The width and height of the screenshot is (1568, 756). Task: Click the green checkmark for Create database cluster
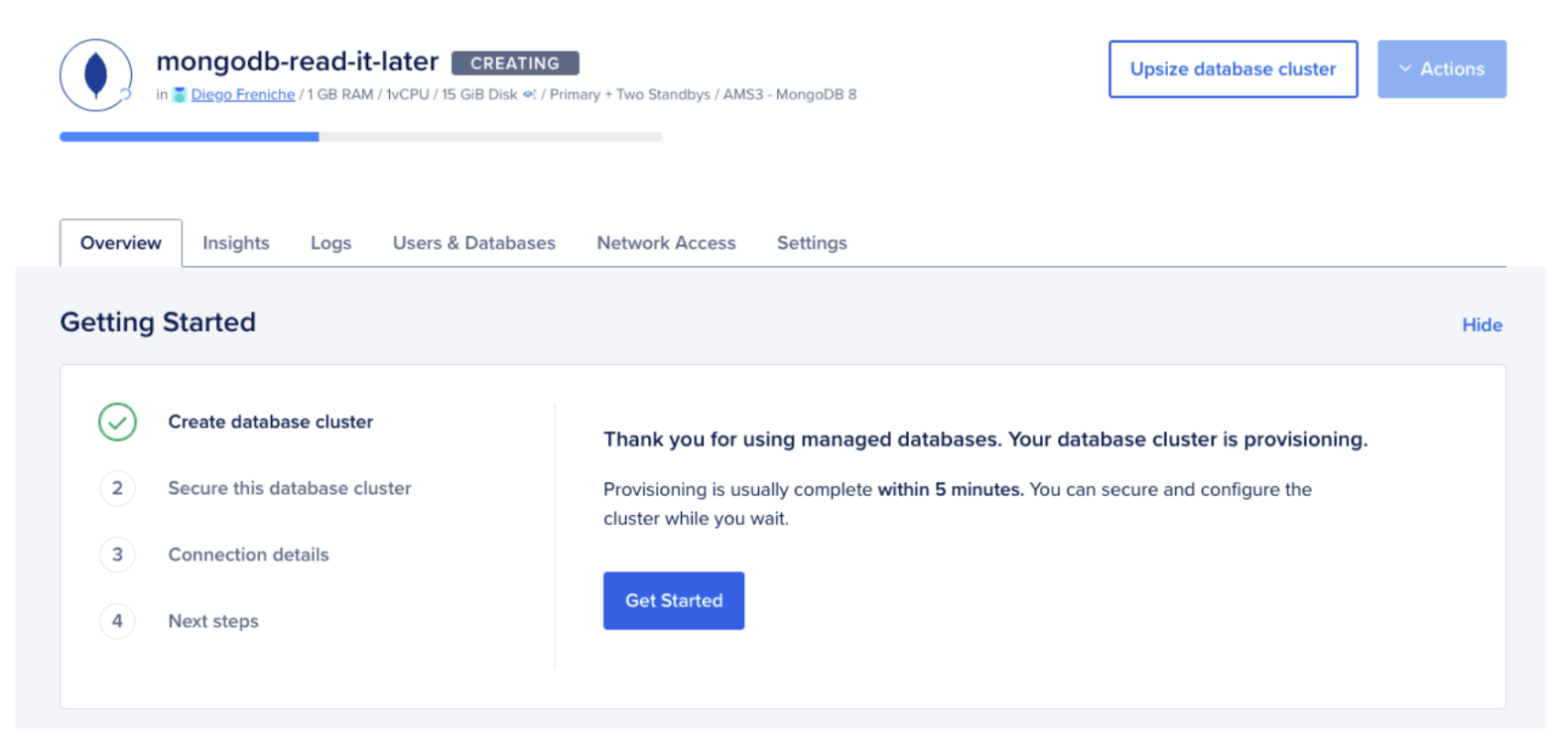[117, 422]
